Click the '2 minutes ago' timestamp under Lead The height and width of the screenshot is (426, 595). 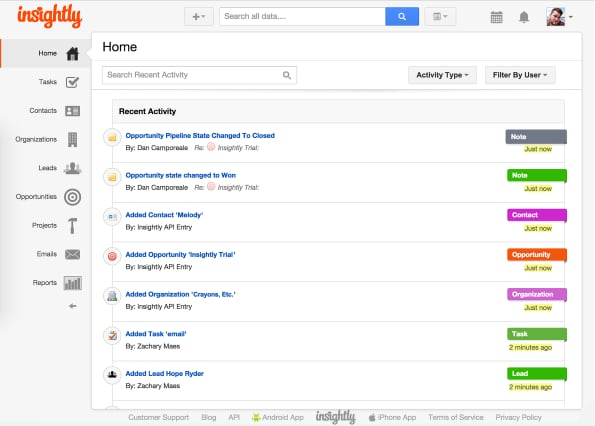pos(530,387)
